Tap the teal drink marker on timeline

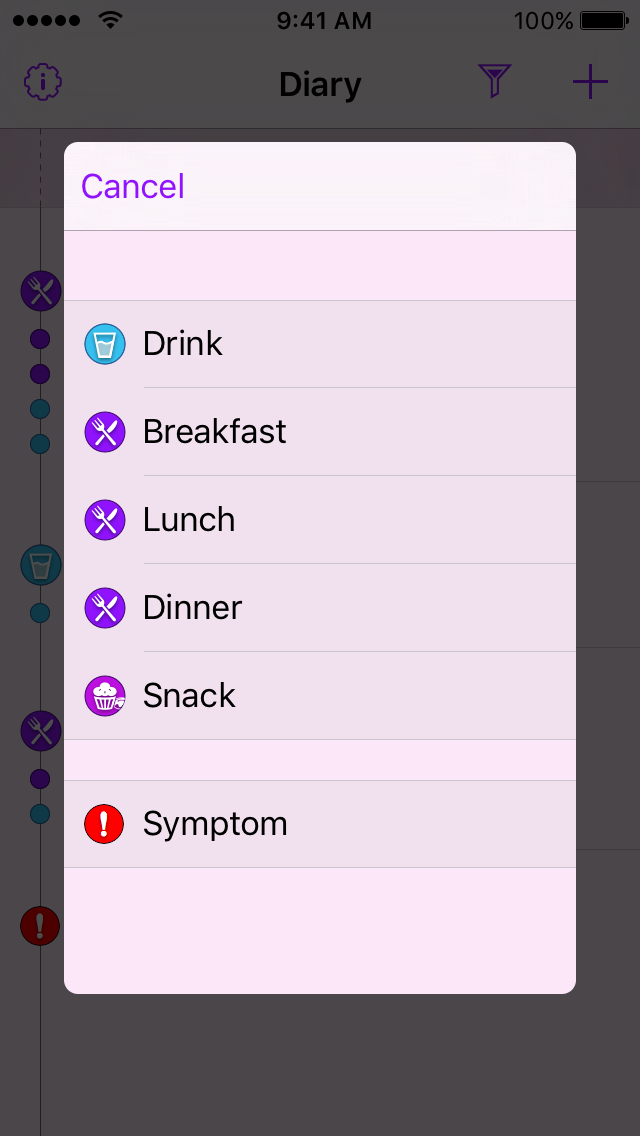41,565
